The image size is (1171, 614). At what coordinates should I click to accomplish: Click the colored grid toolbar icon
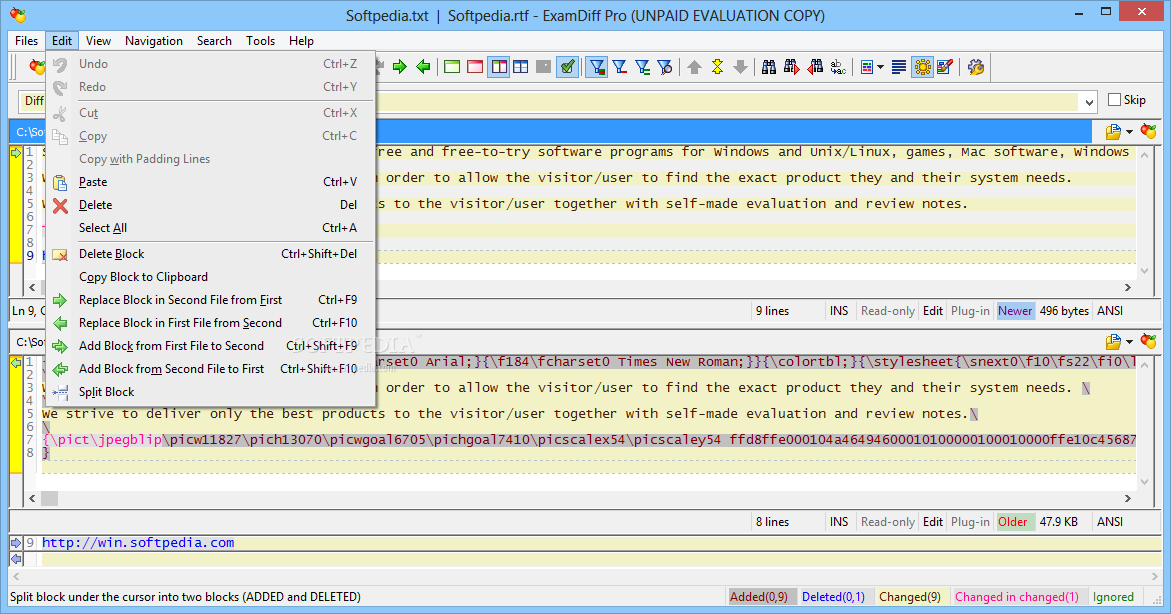click(867, 67)
